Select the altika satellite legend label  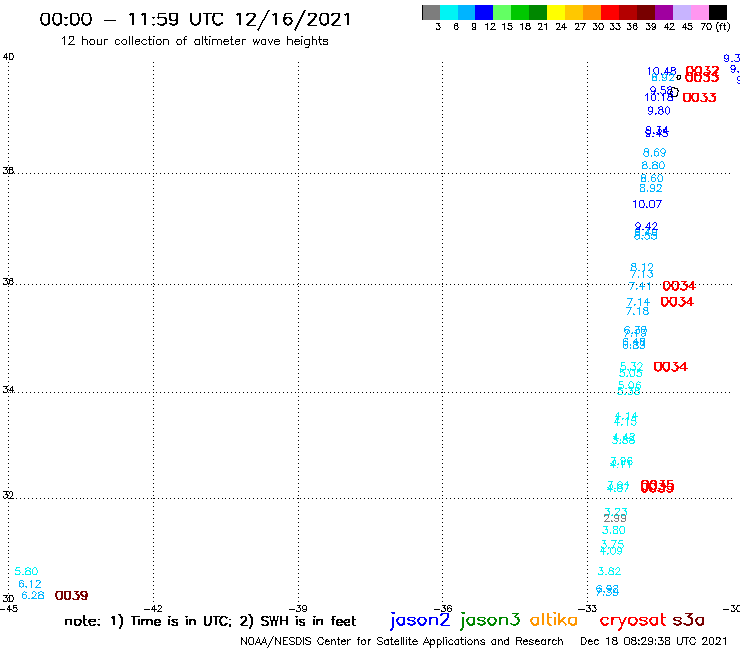[x=553, y=620]
